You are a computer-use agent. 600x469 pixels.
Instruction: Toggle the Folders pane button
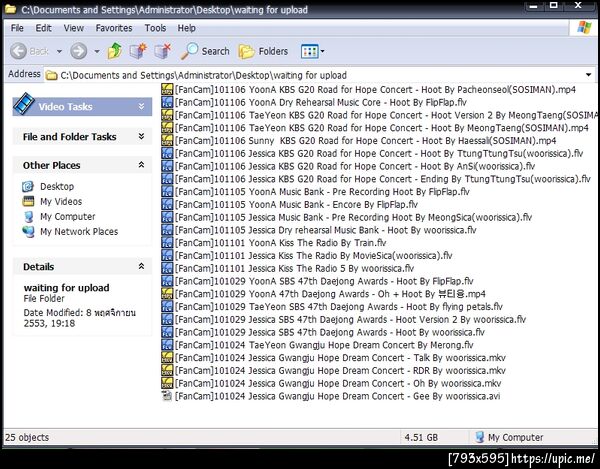[x=263, y=51]
